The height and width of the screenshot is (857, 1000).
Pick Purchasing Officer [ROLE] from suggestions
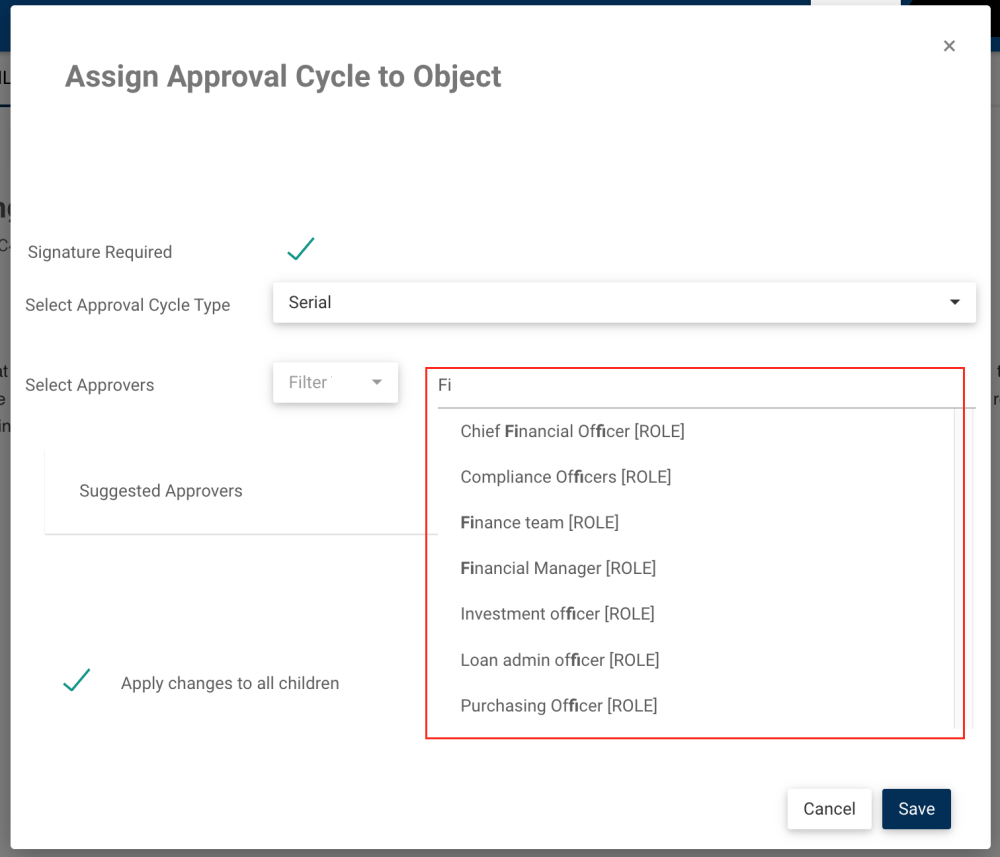coord(558,706)
